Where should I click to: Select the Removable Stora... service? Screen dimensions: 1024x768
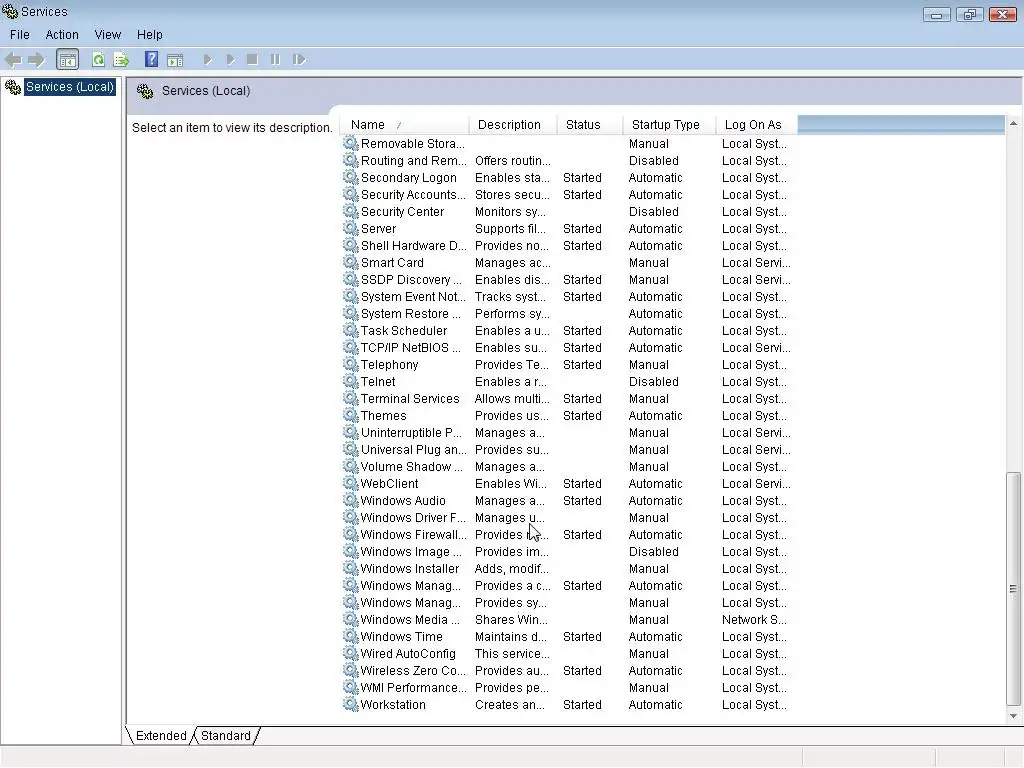click(x=413, y=144)
